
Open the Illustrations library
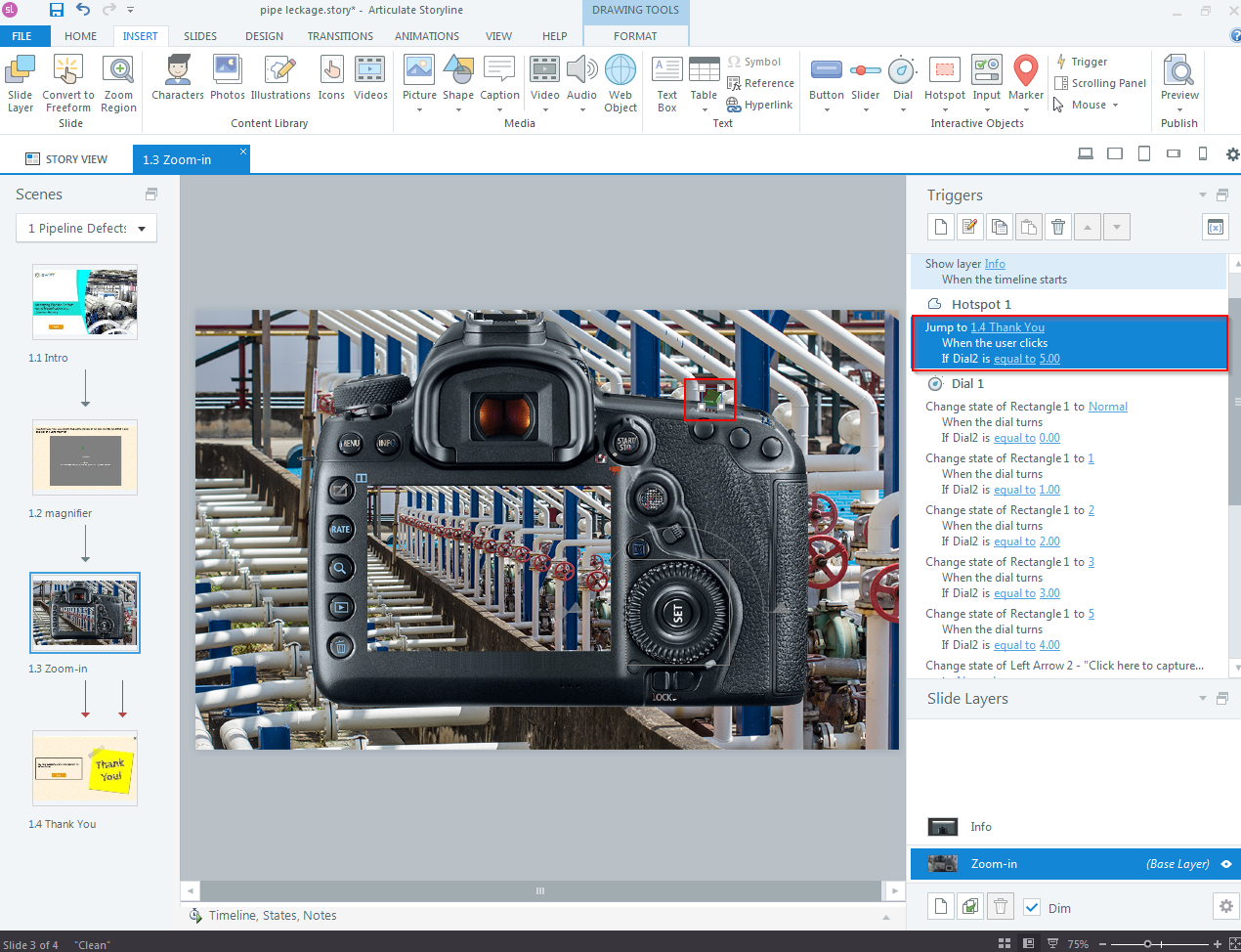click(x=280, y=78)
